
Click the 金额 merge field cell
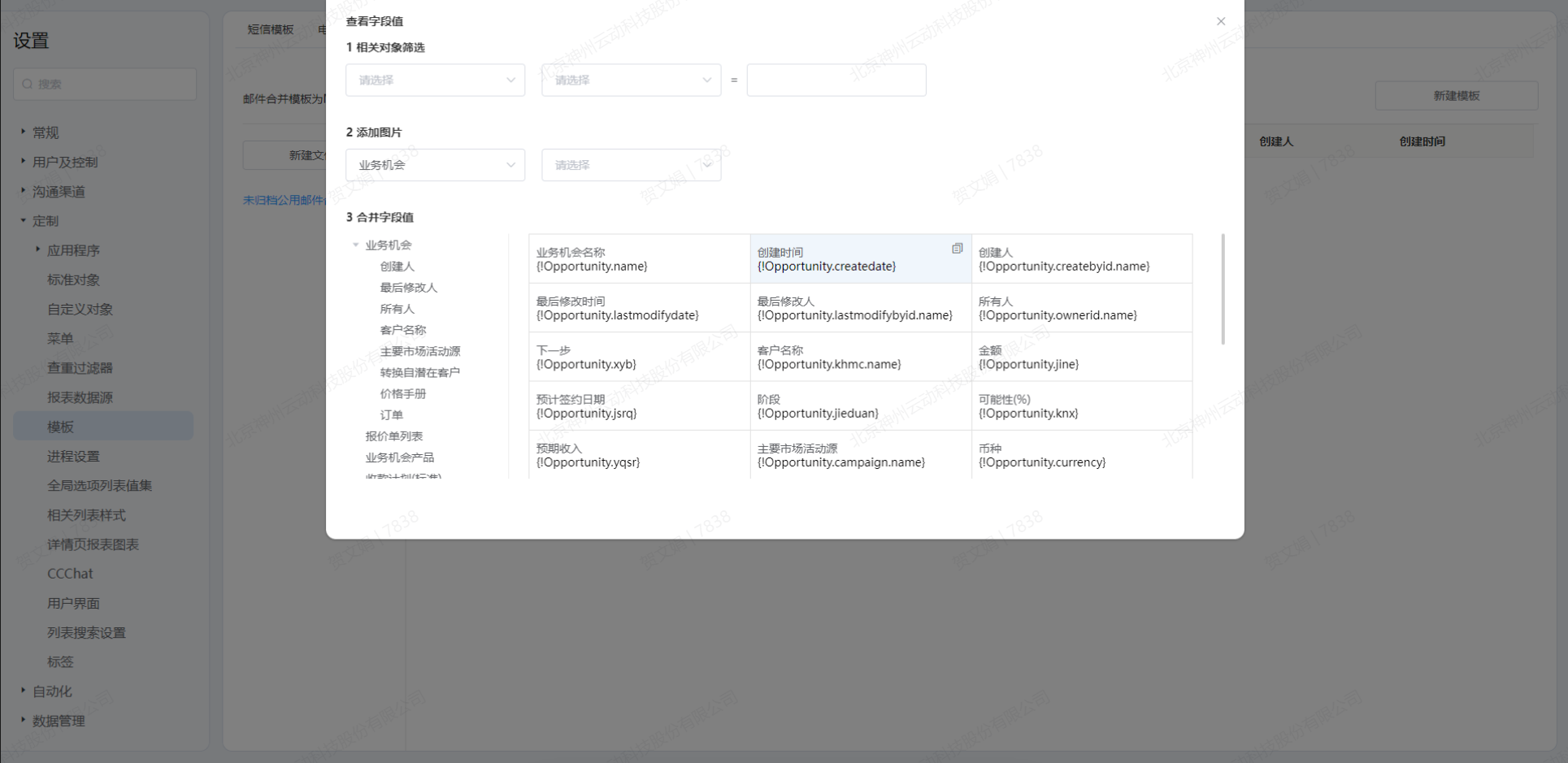[1081, 358]
